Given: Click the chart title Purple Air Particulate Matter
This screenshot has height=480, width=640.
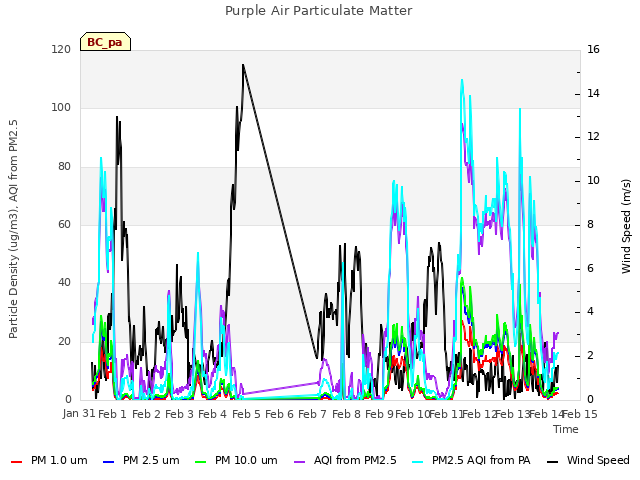Looking at the screenshot, I should 319,10.
